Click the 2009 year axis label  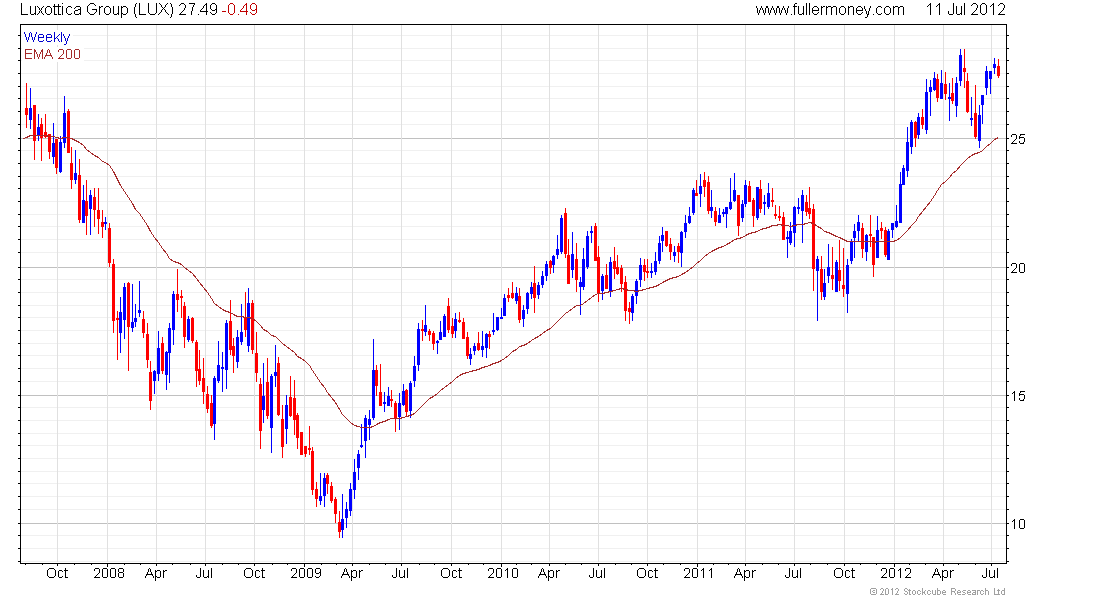click(x=306, y=573)
